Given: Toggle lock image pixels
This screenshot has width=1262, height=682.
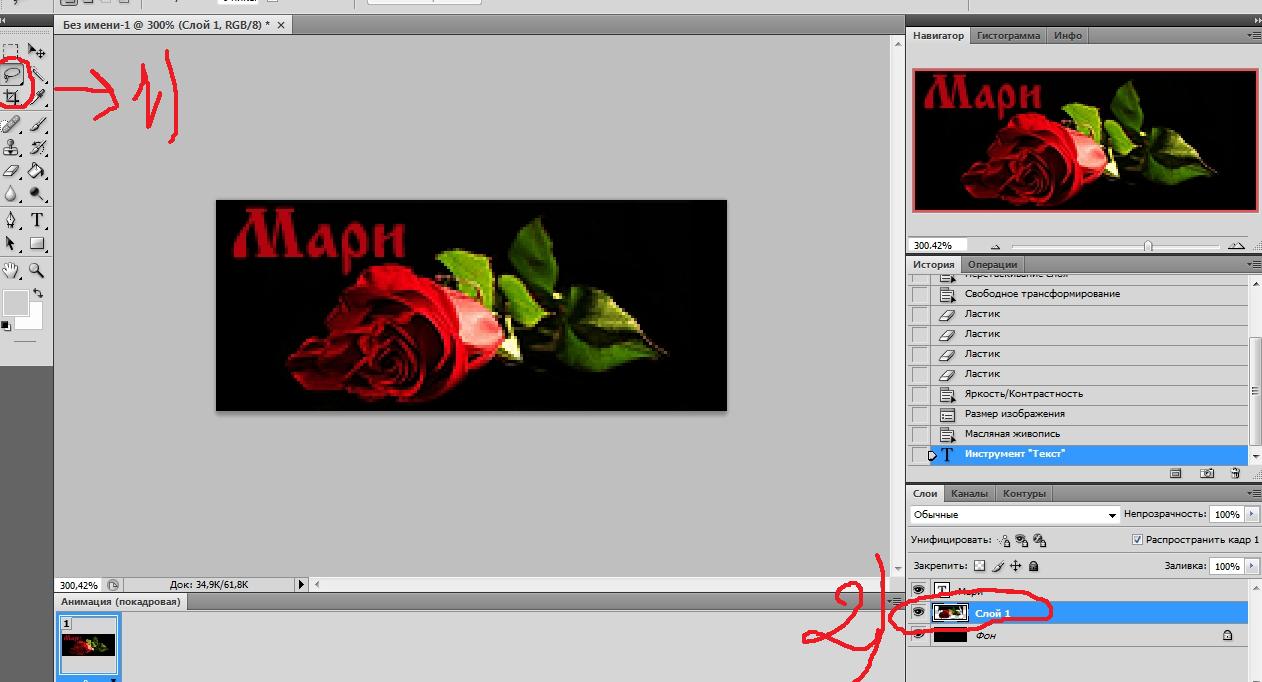Looking at the screenshot, I should (998, 566).
